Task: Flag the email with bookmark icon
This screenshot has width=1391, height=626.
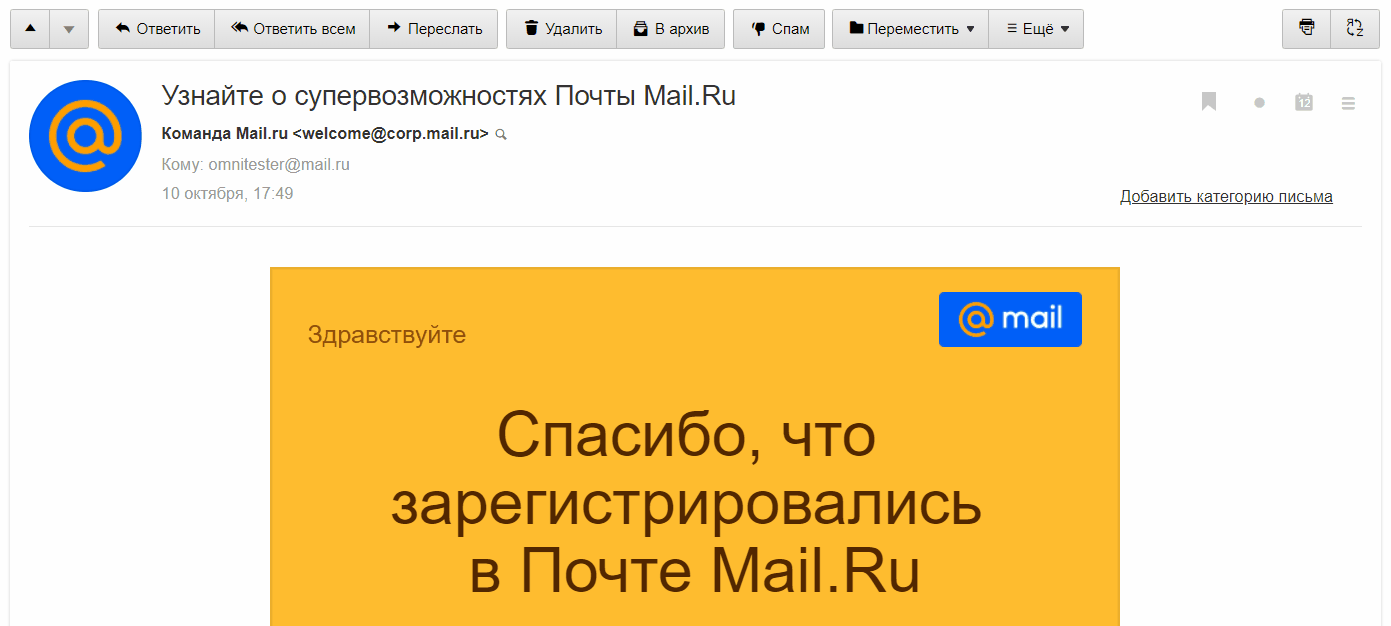Action: click(x=1209, y=102)
